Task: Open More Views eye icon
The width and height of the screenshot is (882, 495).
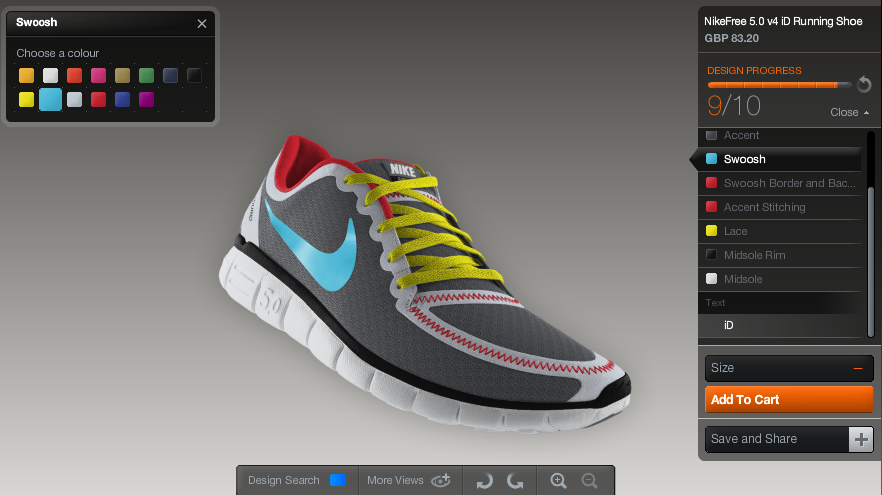Action: point(441,481)
